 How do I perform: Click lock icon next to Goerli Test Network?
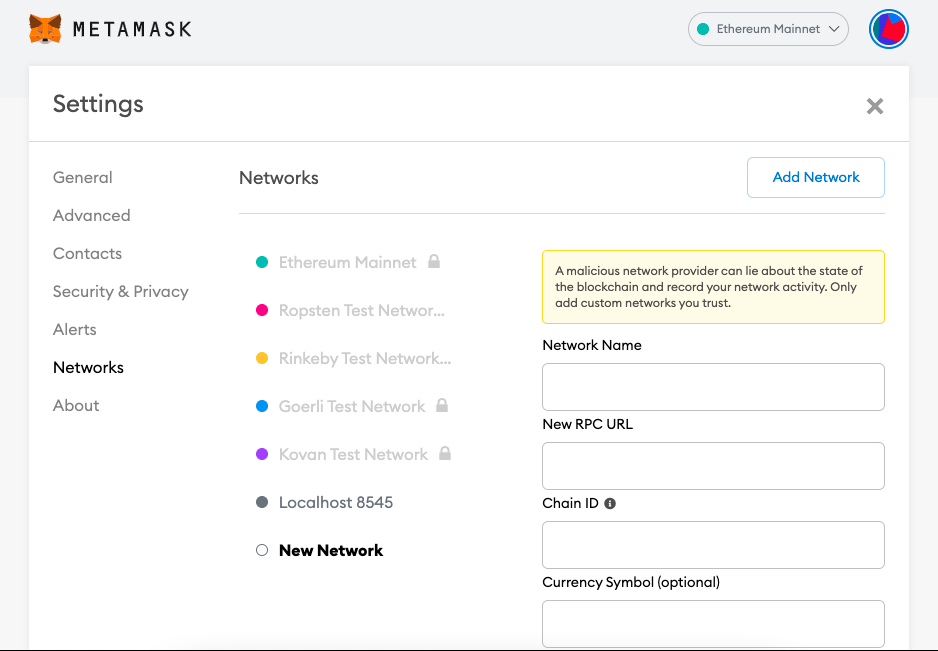[442, 405]
